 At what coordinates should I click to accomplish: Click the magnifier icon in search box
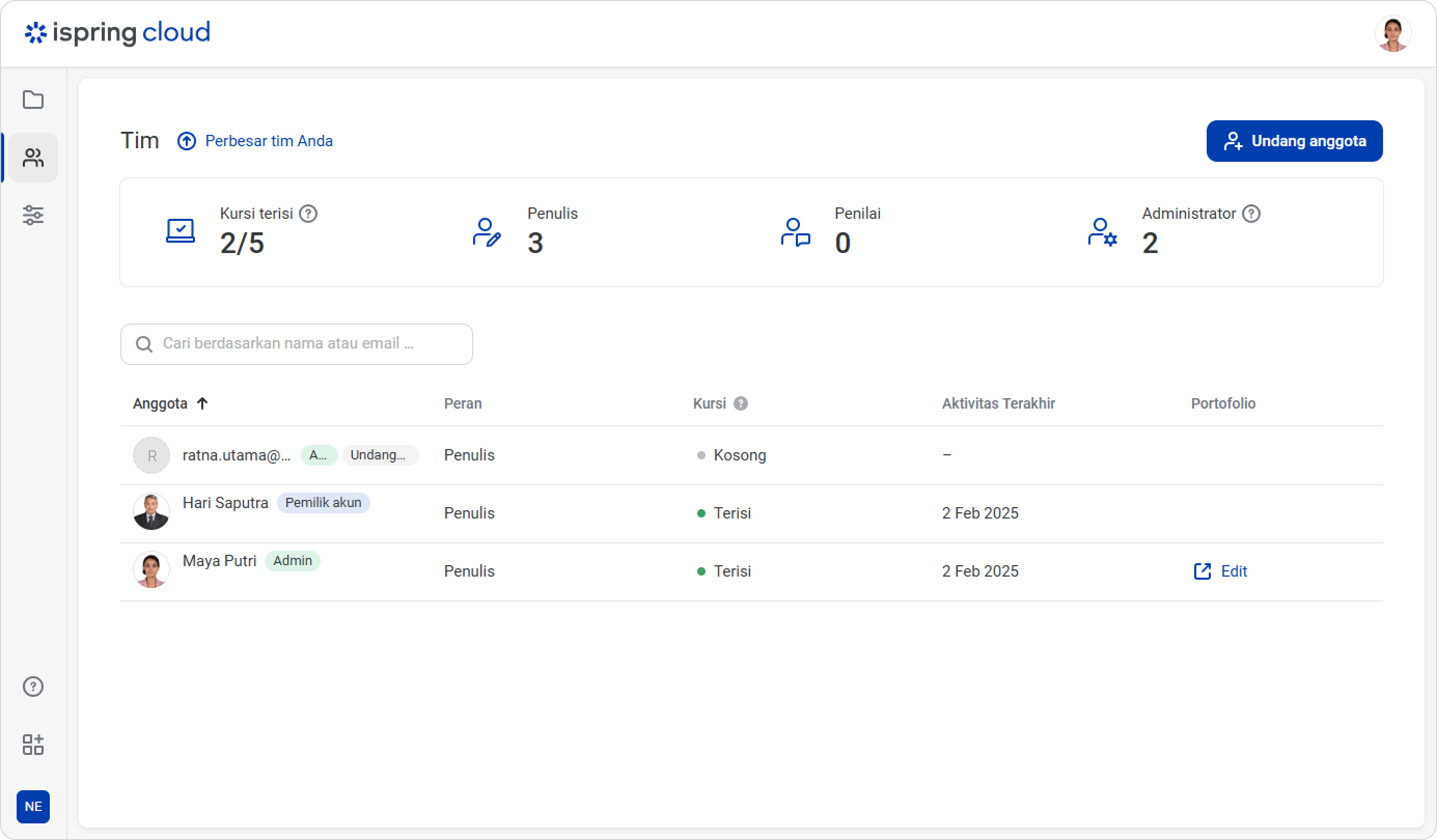[x=144, y=344]
